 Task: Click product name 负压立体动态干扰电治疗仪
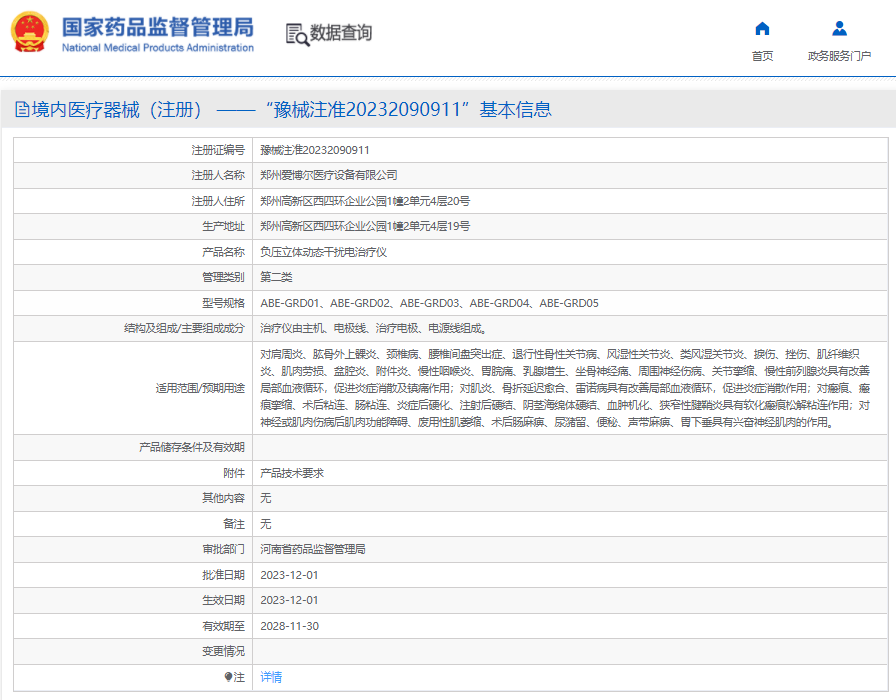tap(323, 252)
